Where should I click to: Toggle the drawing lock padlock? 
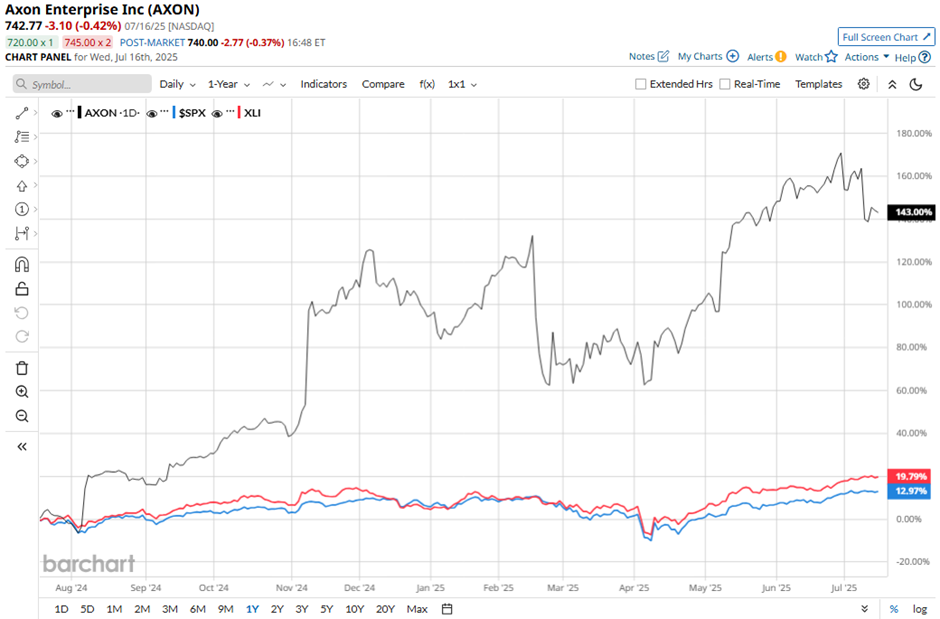(x=22, y=289)
